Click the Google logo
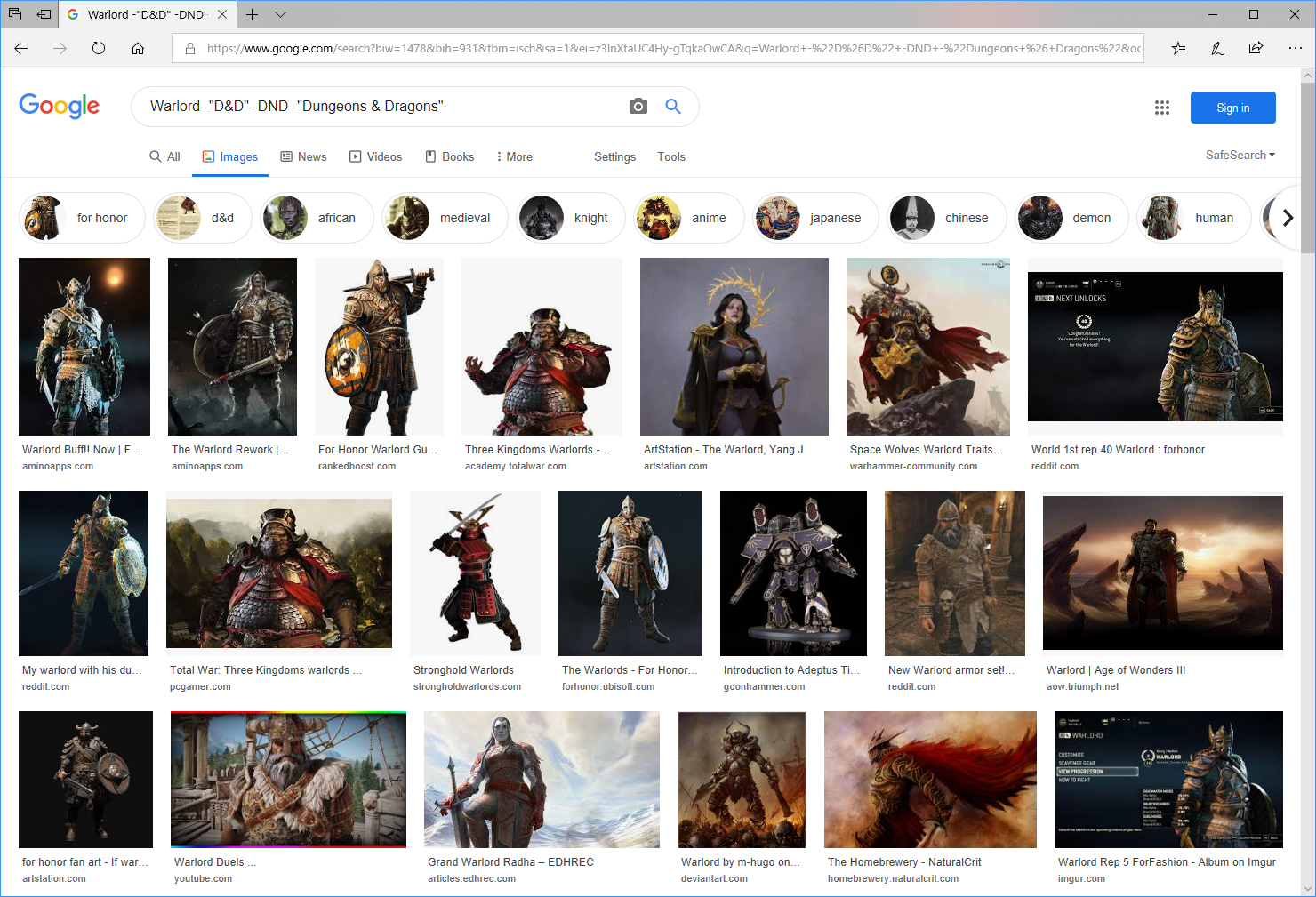 coord(60,106)
